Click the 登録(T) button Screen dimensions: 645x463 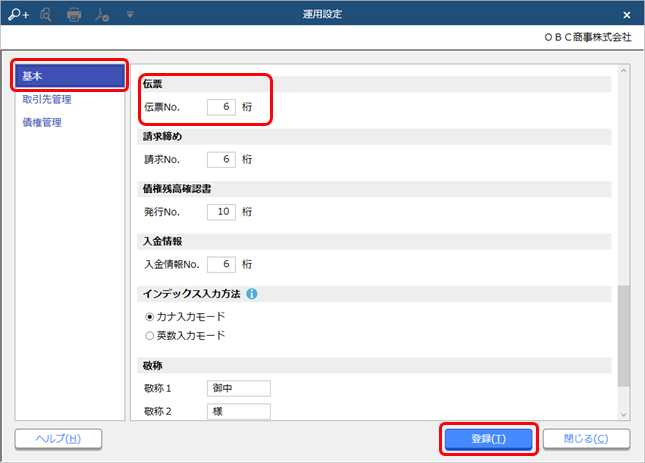488,439
